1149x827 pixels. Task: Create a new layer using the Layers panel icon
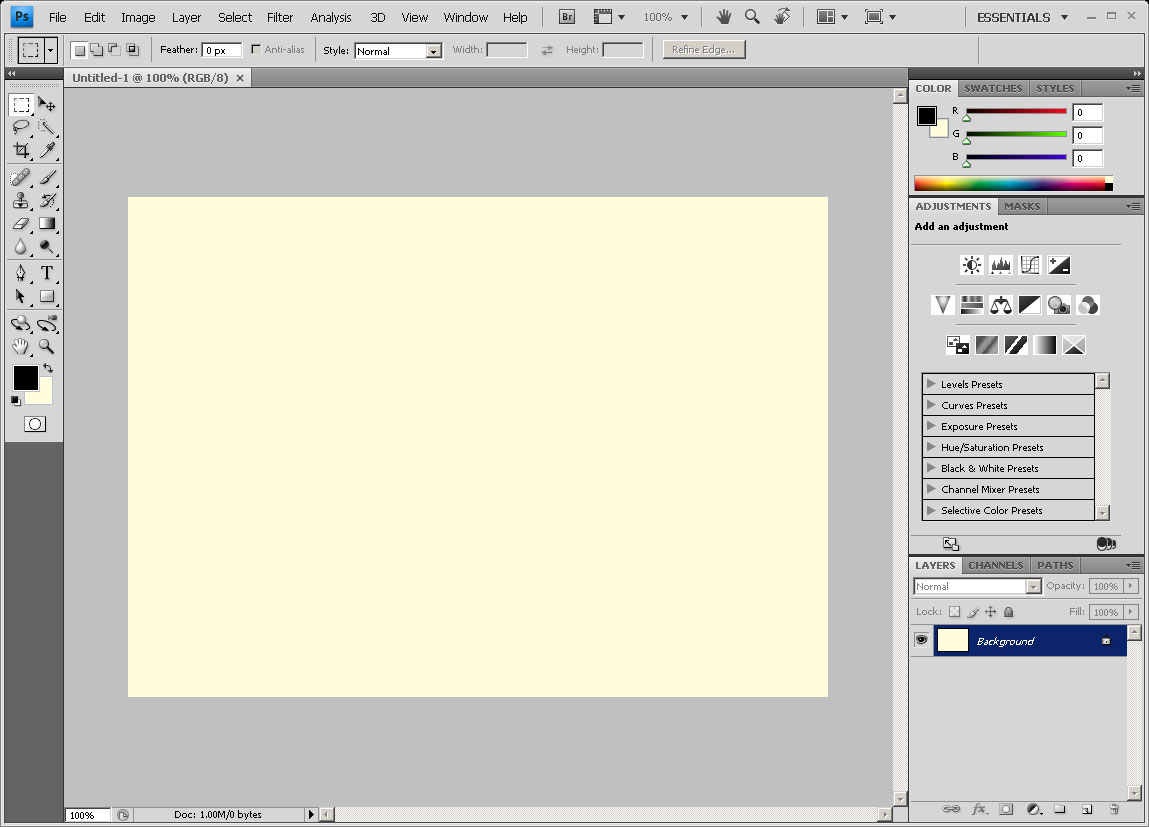pos(1087,809)
